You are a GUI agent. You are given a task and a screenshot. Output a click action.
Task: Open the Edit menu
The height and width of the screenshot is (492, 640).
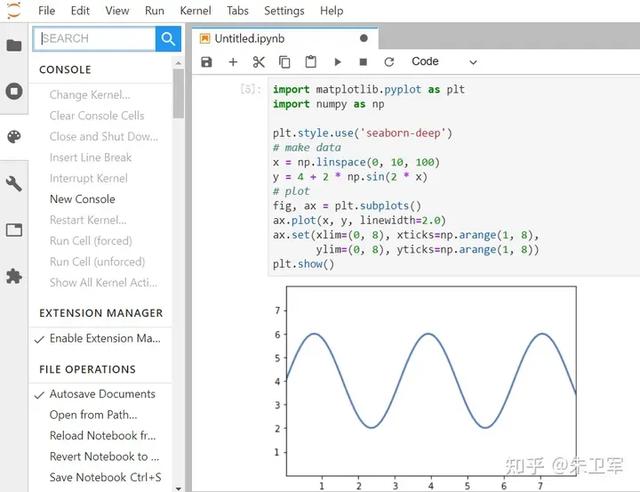[80, 11]
